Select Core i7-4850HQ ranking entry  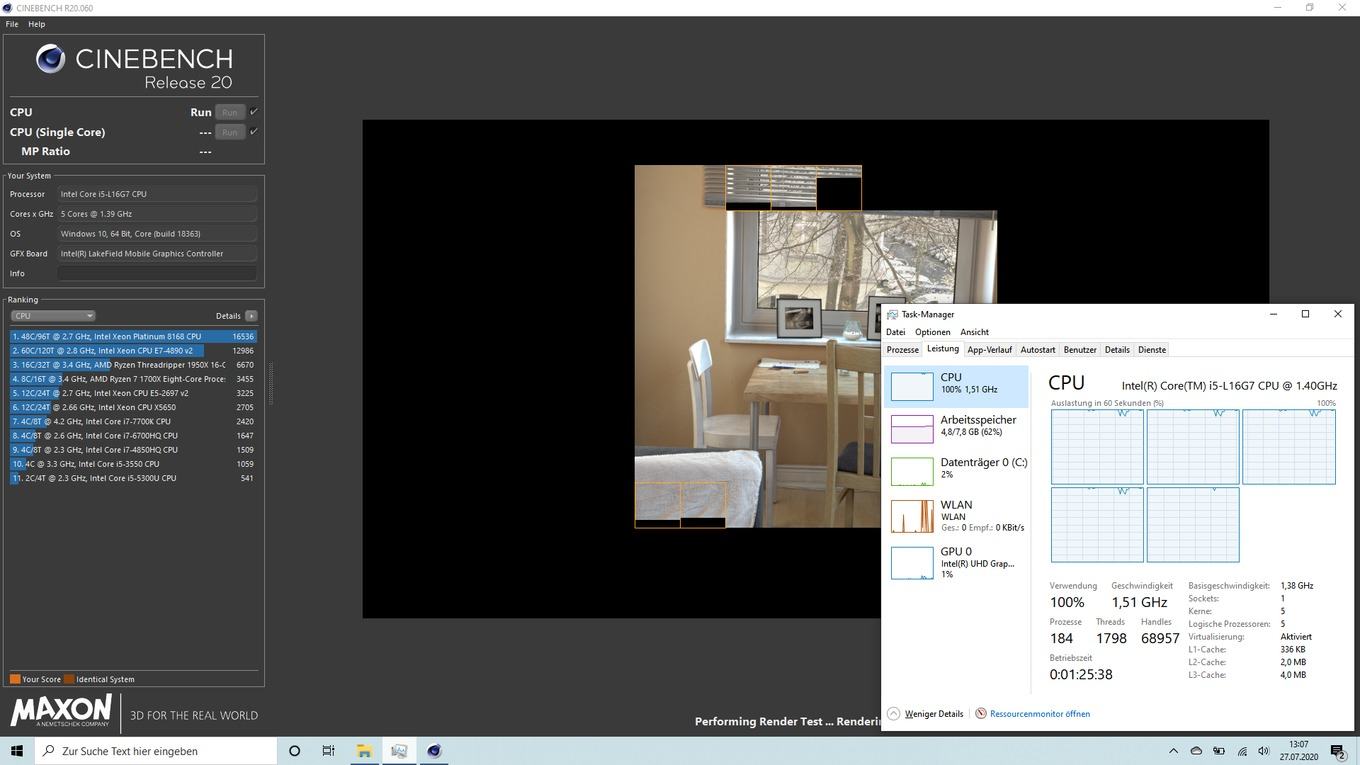click(133, 450)
